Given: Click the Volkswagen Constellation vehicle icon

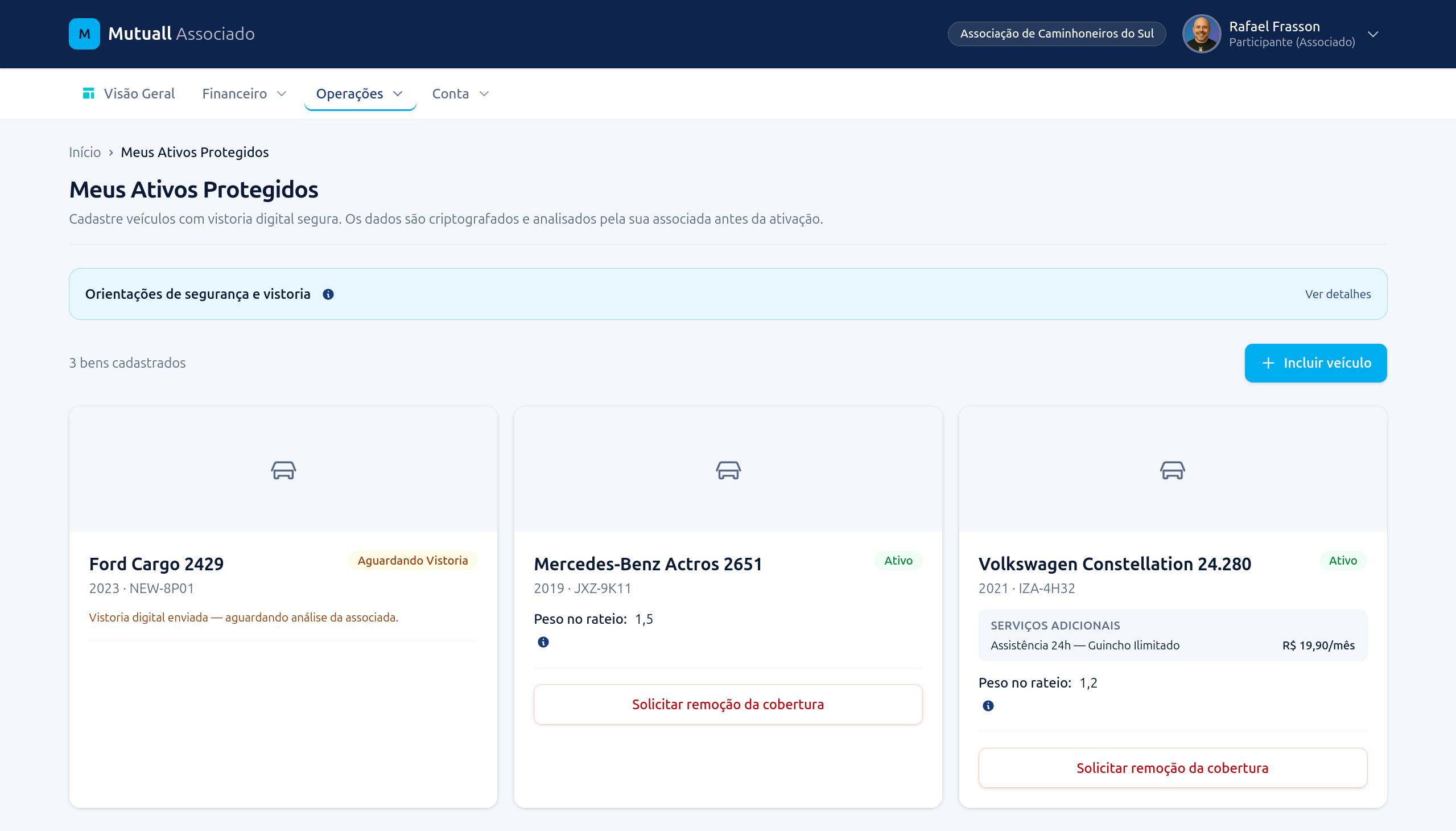Looking at the screenshot, I should [x=1173, y=470].
